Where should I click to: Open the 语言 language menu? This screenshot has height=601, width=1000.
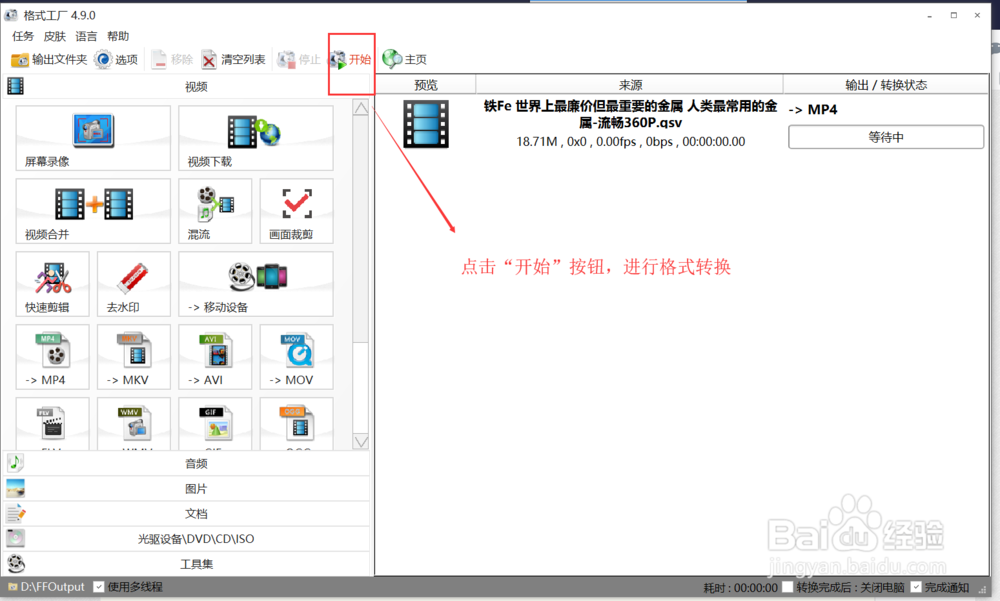pyautogui.click(x=86, y=36)
